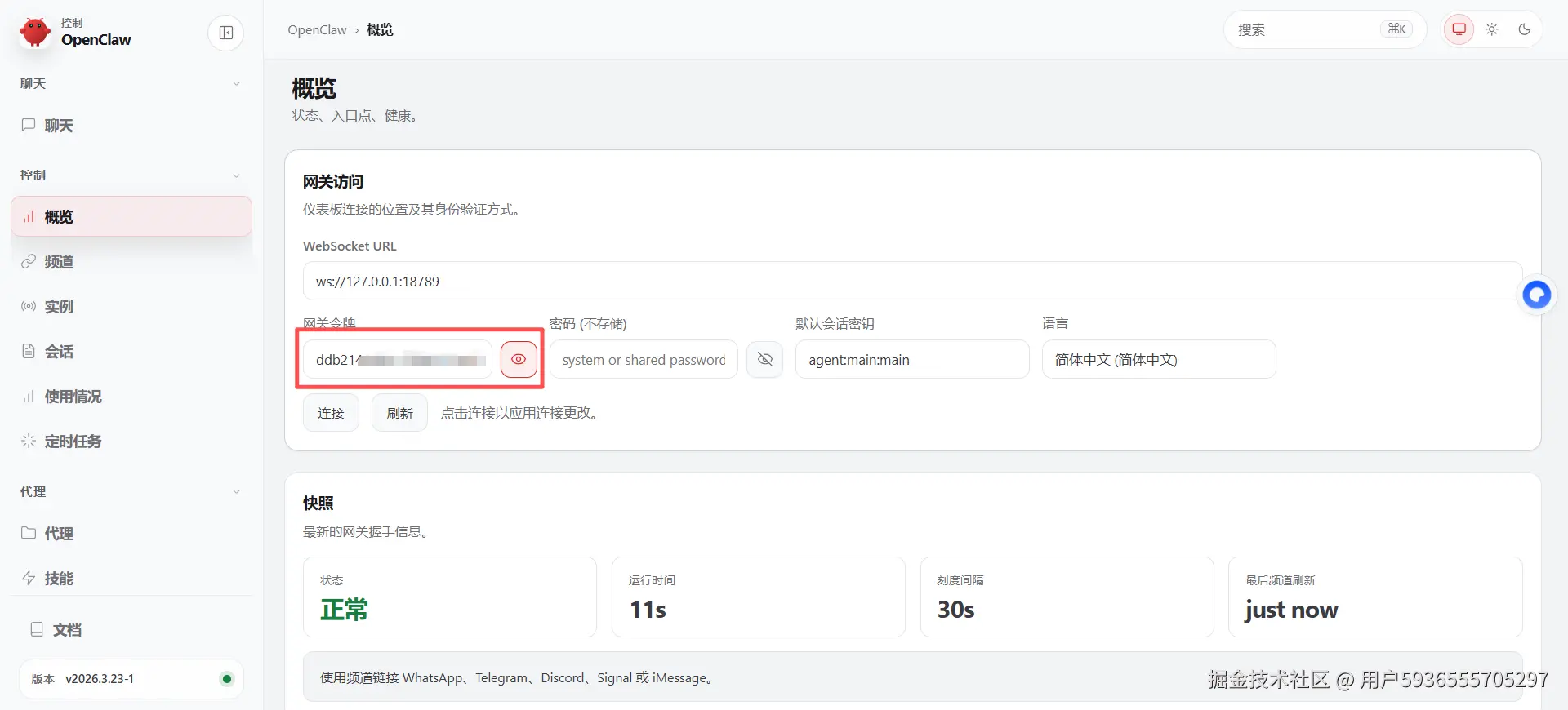
Task: Click the 30s tick interval value
Action: click(955, 610)
